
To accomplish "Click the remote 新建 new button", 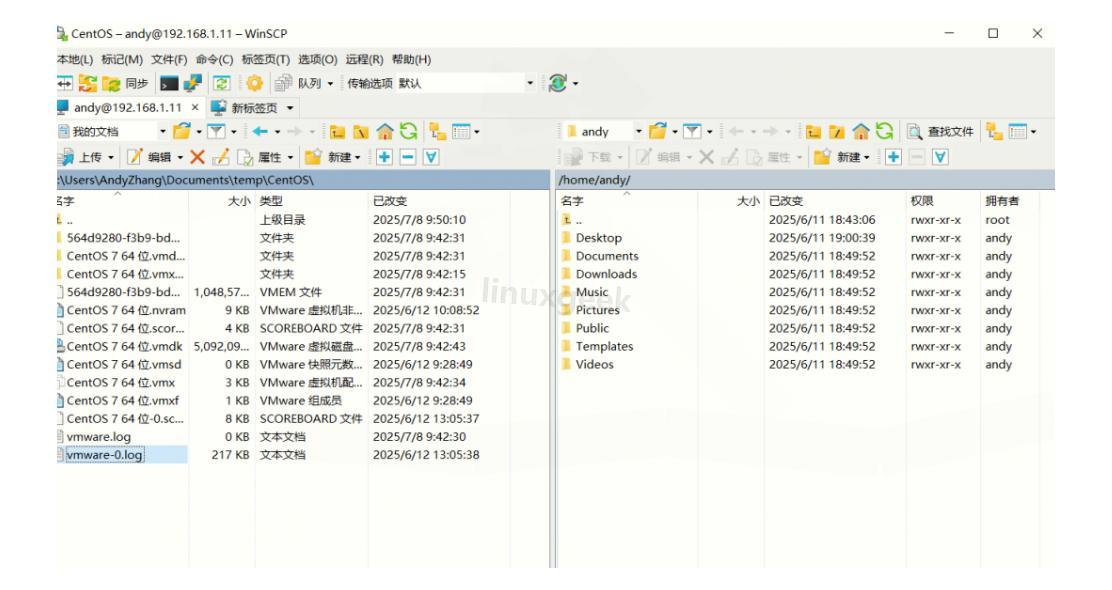I will [x=840, y=157].
